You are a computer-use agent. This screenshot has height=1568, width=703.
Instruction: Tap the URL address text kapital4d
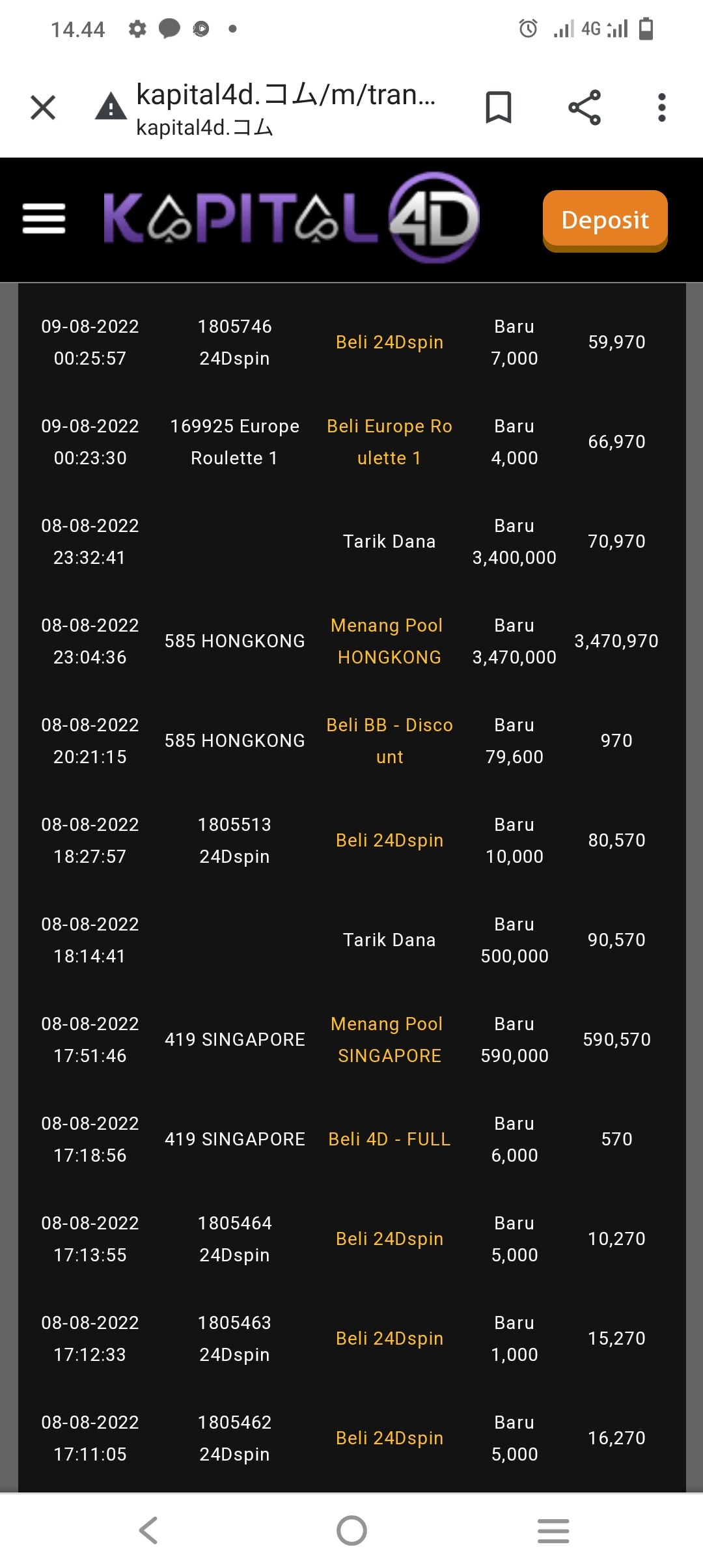click(x=285, y=95)
